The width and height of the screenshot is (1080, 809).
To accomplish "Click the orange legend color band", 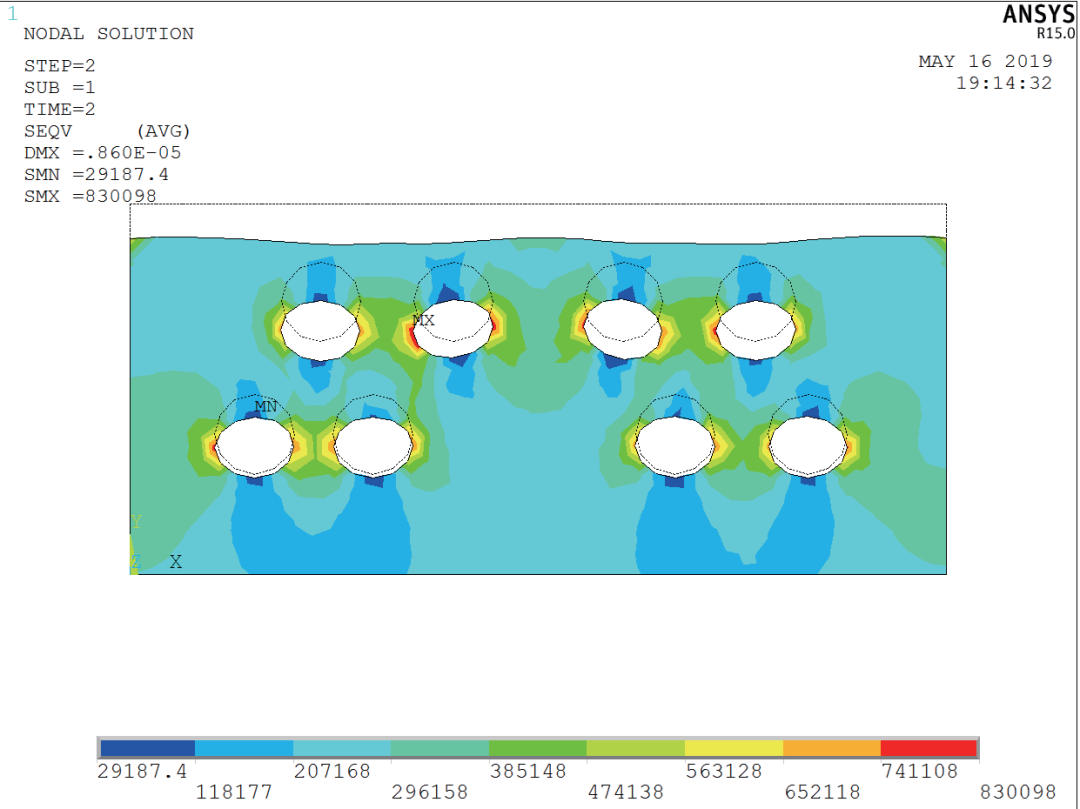I will point(832,748).
